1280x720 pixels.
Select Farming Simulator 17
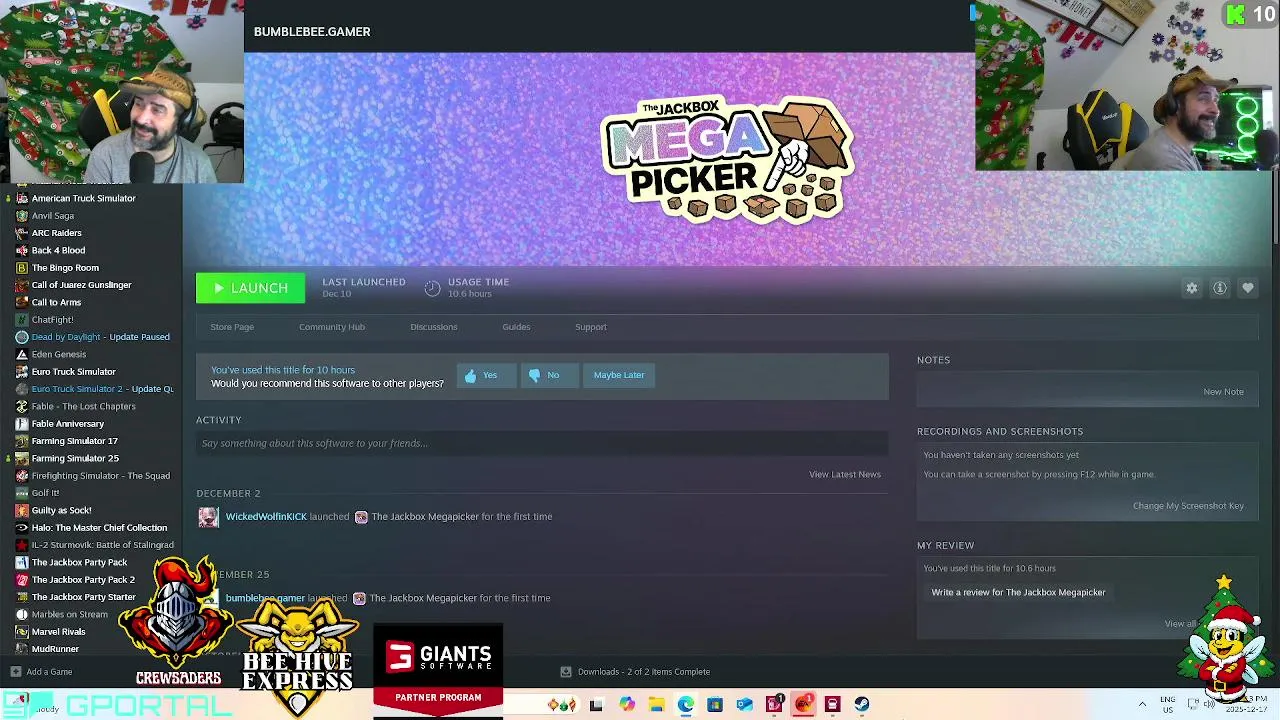[74, 441]
